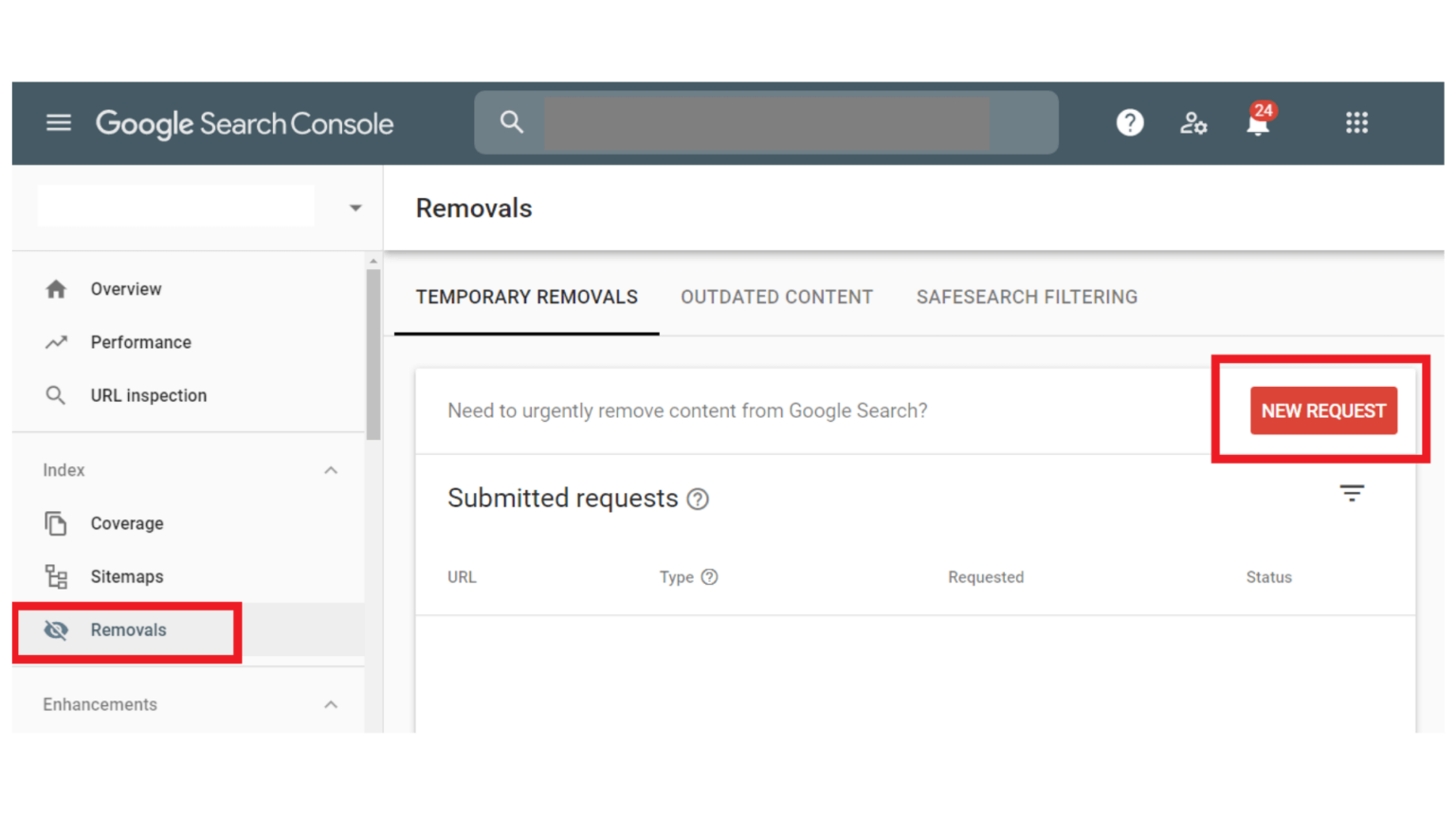Collapse the Index section chevron
Viewport: 1456px width, 819px height.
click(331, 469)
